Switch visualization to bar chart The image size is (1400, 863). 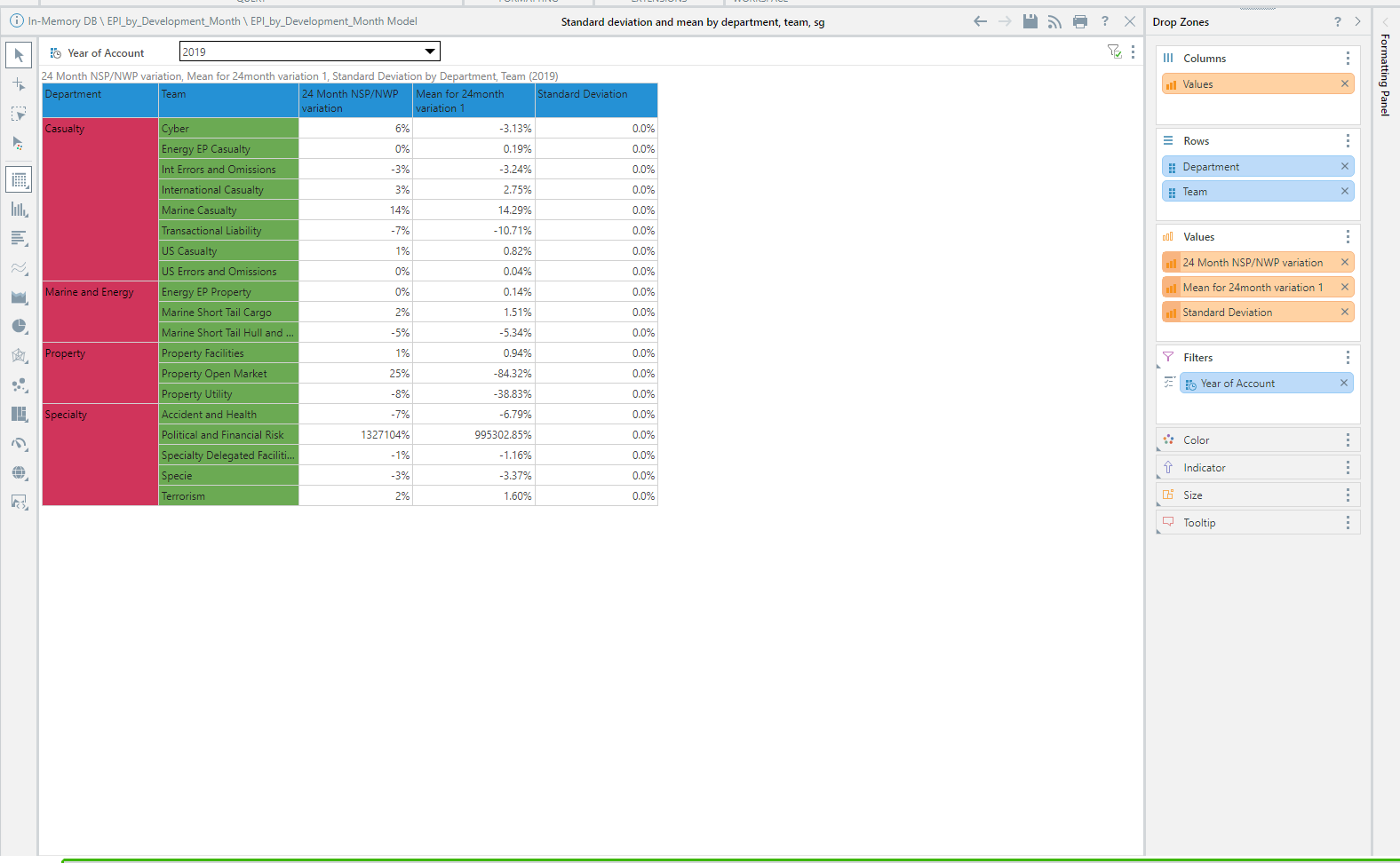click(x=19, y=239)
